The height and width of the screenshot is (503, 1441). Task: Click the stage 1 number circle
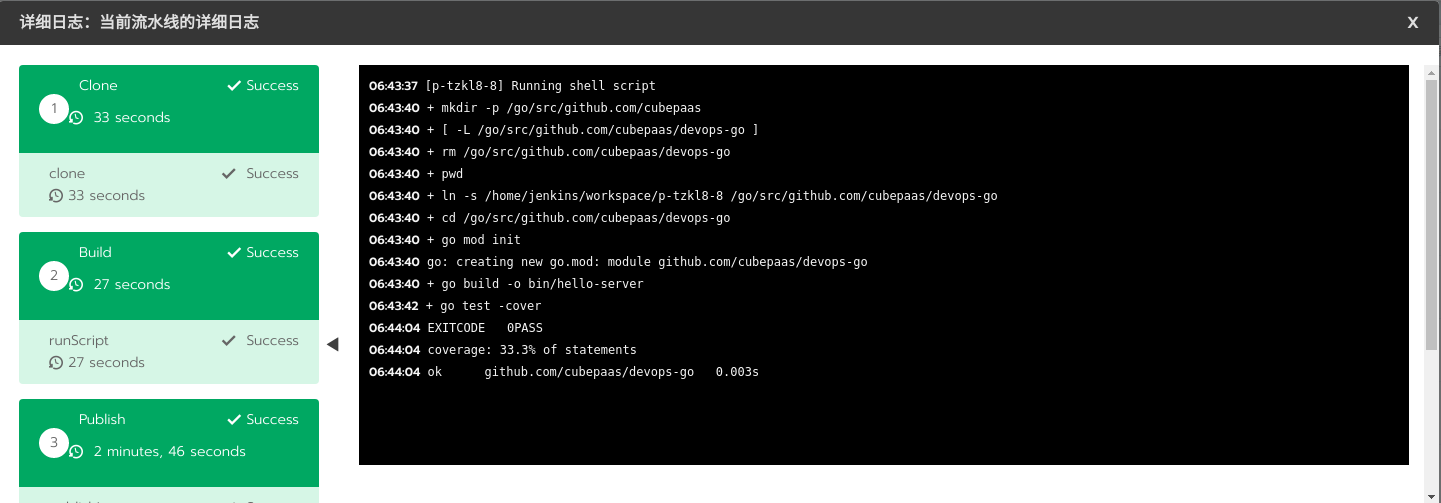pyautogui.click(x=54, y=108)
